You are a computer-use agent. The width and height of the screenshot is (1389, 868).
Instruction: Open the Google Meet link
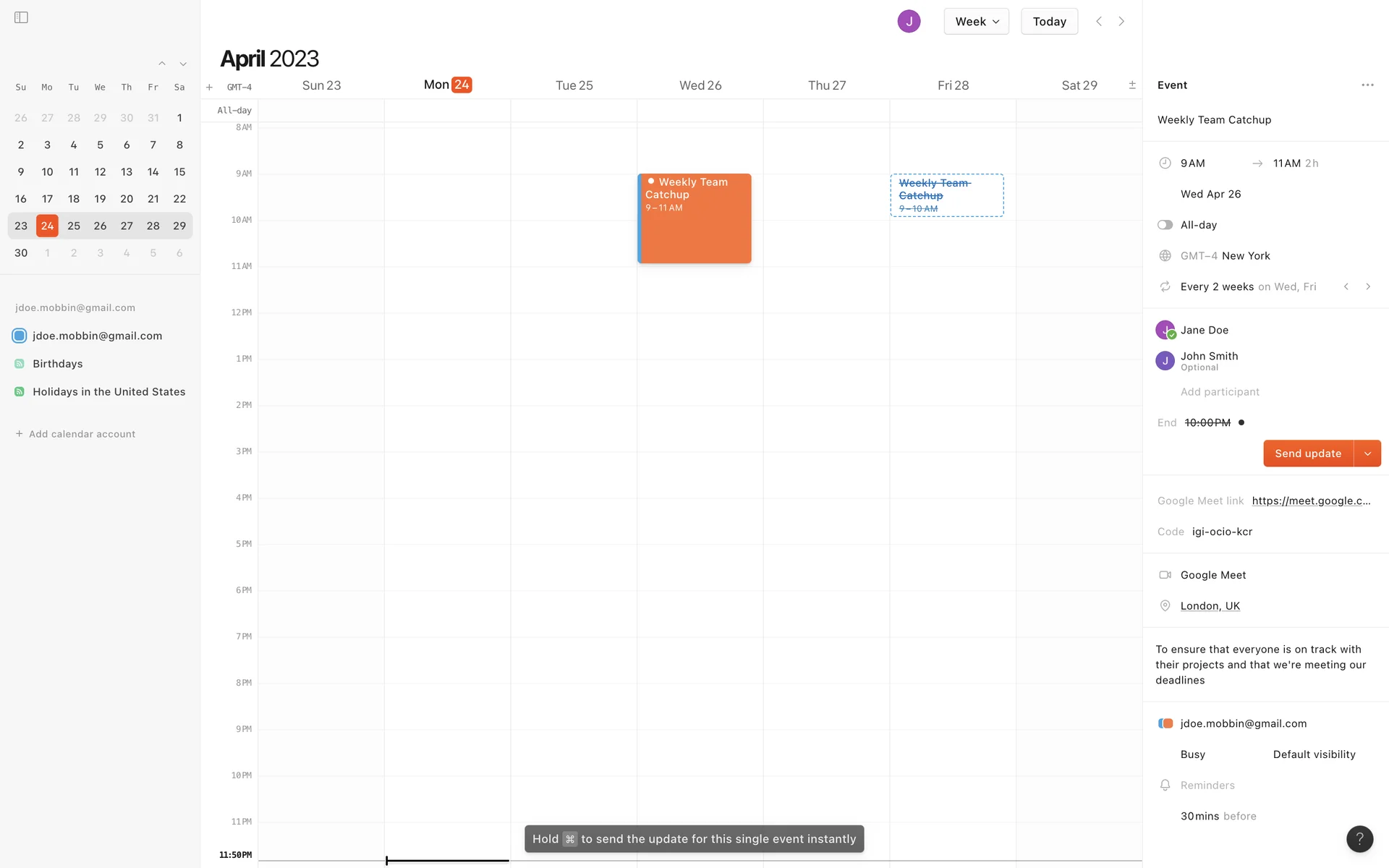click(x=1311, y=501)
